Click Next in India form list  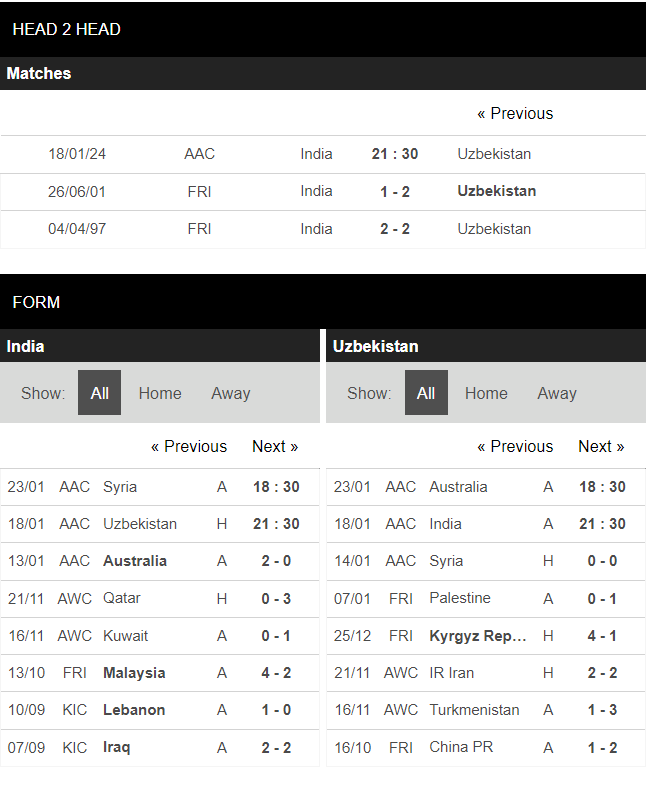pos(275,447)
